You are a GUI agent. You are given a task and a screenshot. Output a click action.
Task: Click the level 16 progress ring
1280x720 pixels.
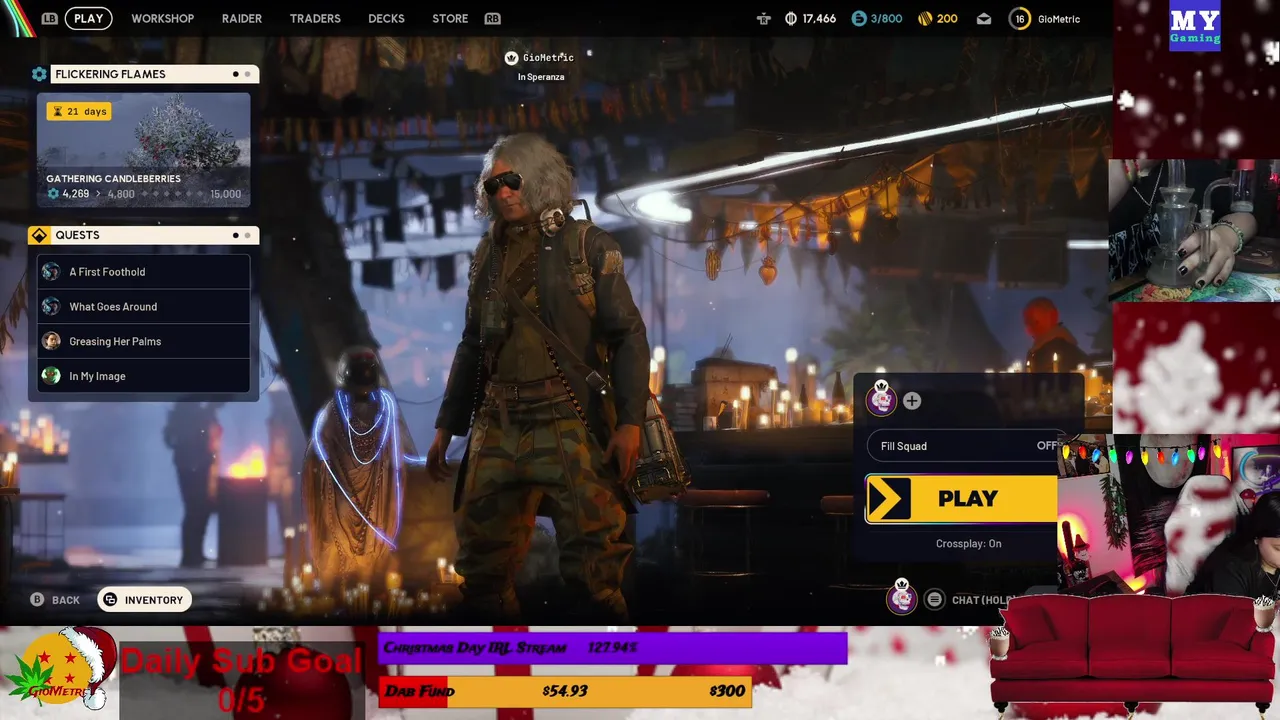1019,19
